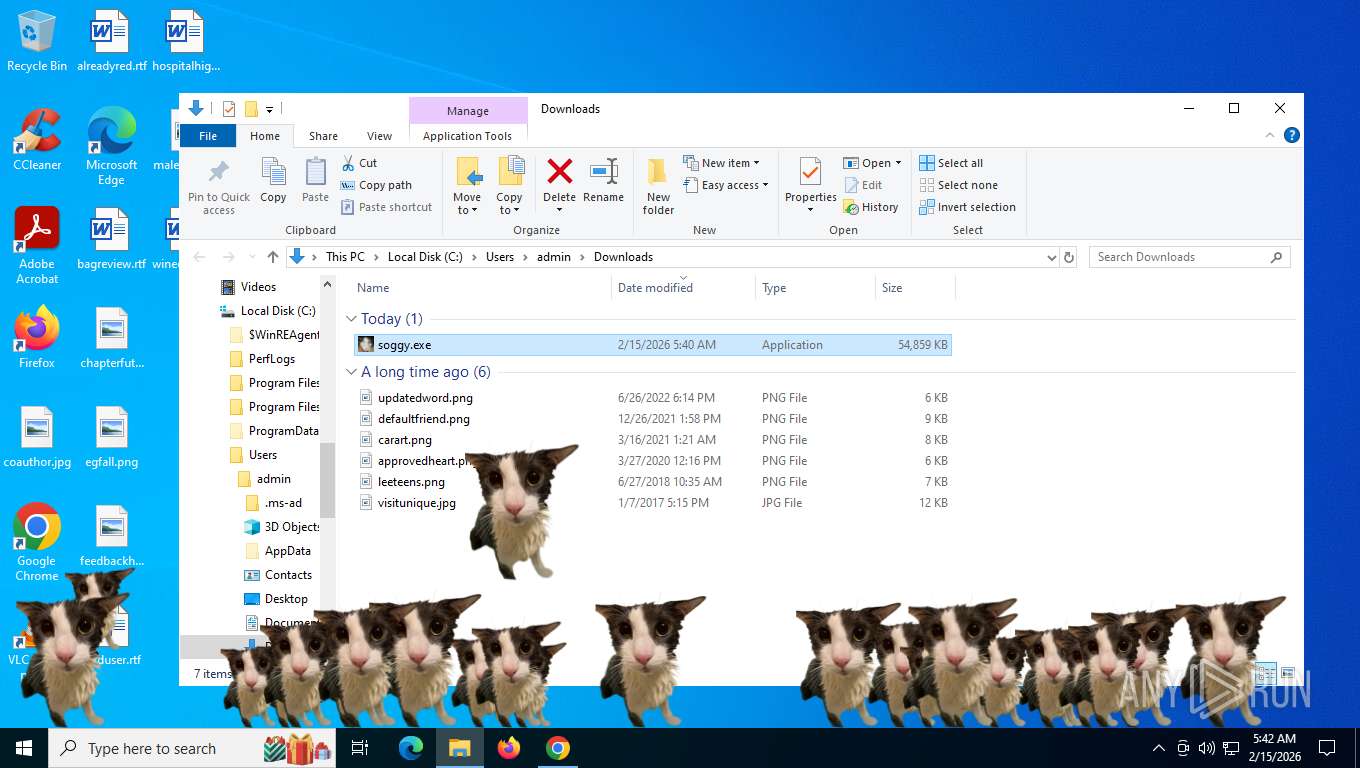Image resolution: width=1360 pixels, height=768 pixels.
Task: Click the volume icon in system tray
Action: 1206,748
